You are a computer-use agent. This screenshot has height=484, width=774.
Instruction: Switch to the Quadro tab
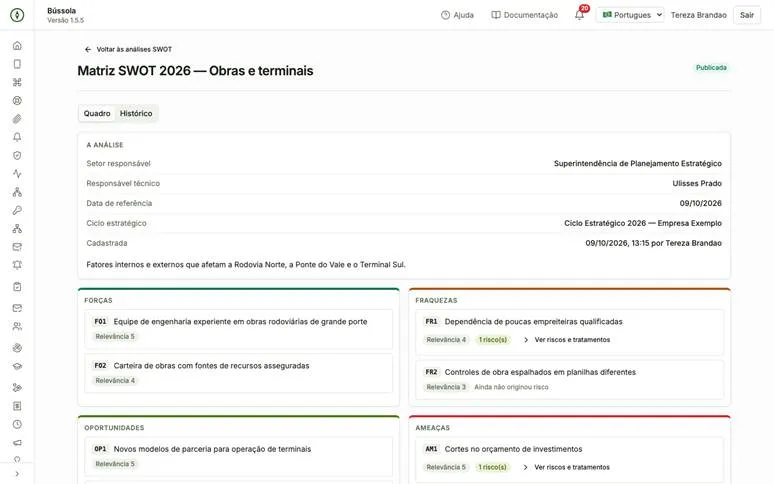click(97, 113)
